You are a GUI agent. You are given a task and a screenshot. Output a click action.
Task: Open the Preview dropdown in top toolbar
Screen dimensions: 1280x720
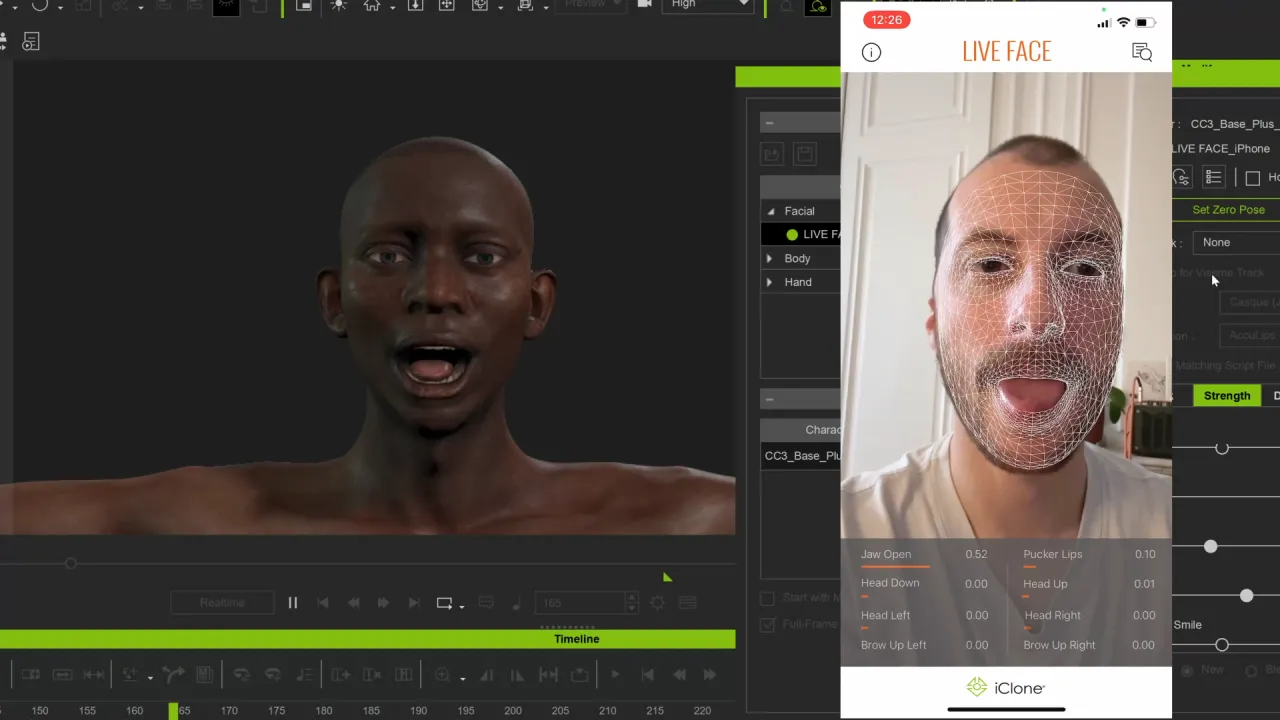click(x=592, y=5)
